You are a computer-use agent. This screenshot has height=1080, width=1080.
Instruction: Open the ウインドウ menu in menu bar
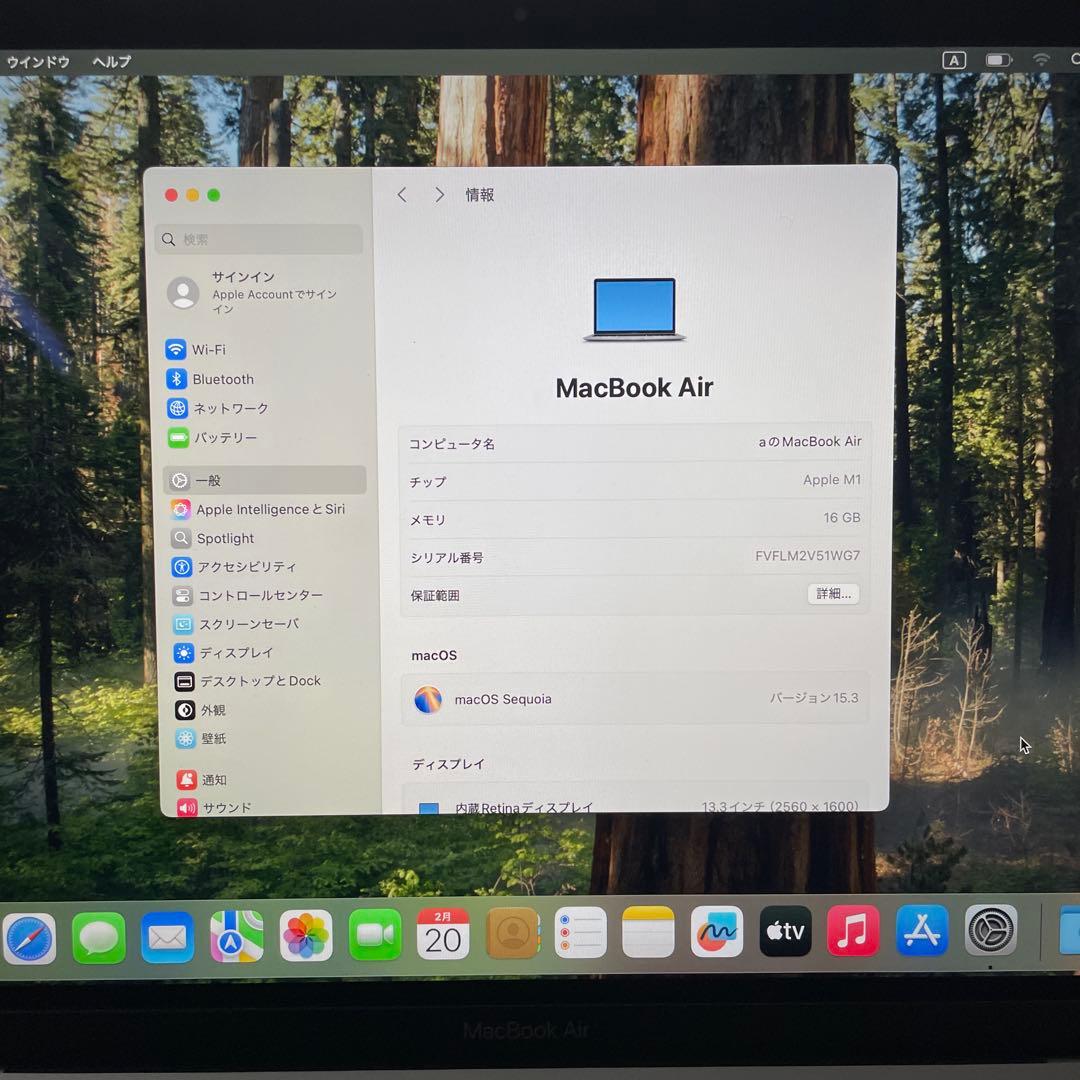38,61
